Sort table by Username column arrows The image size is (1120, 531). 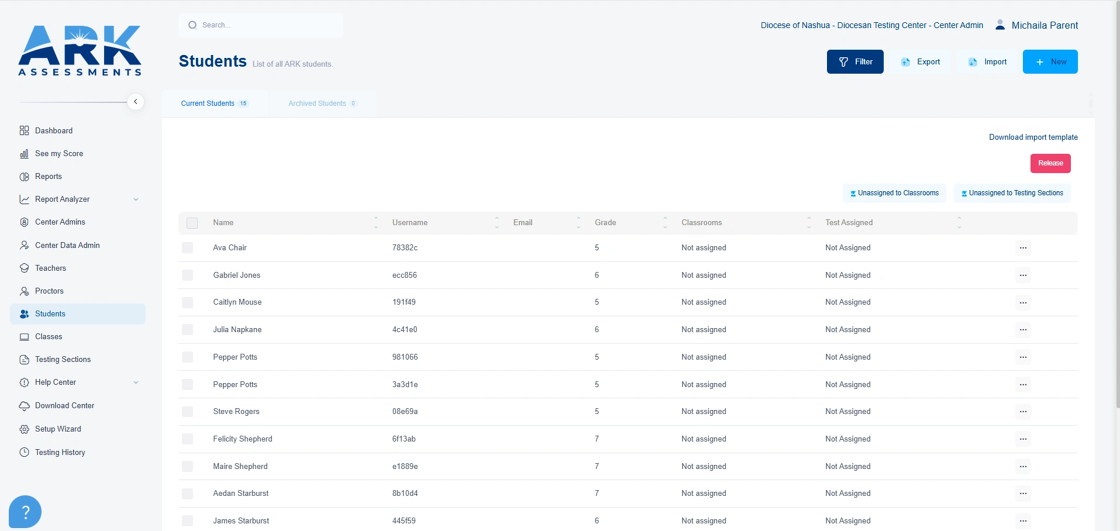pyautogui.click(x=497, y=223)
